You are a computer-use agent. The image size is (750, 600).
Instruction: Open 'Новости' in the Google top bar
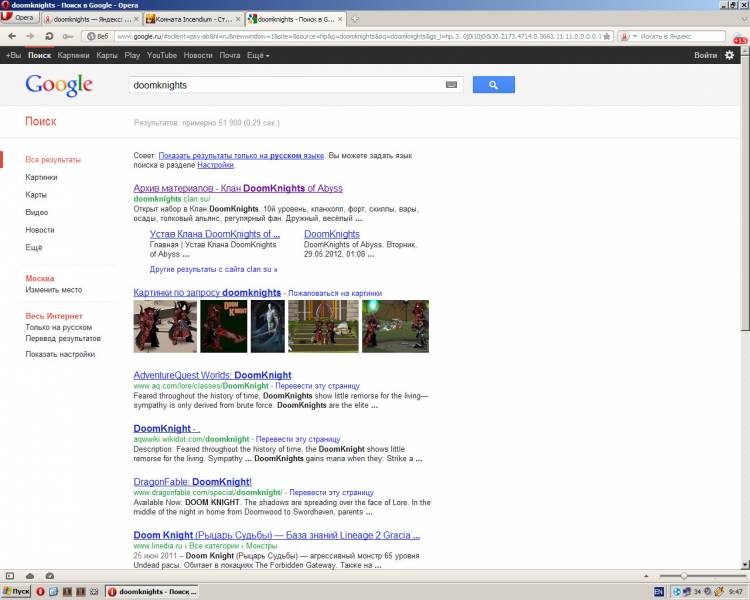click(x=198, y=56)
